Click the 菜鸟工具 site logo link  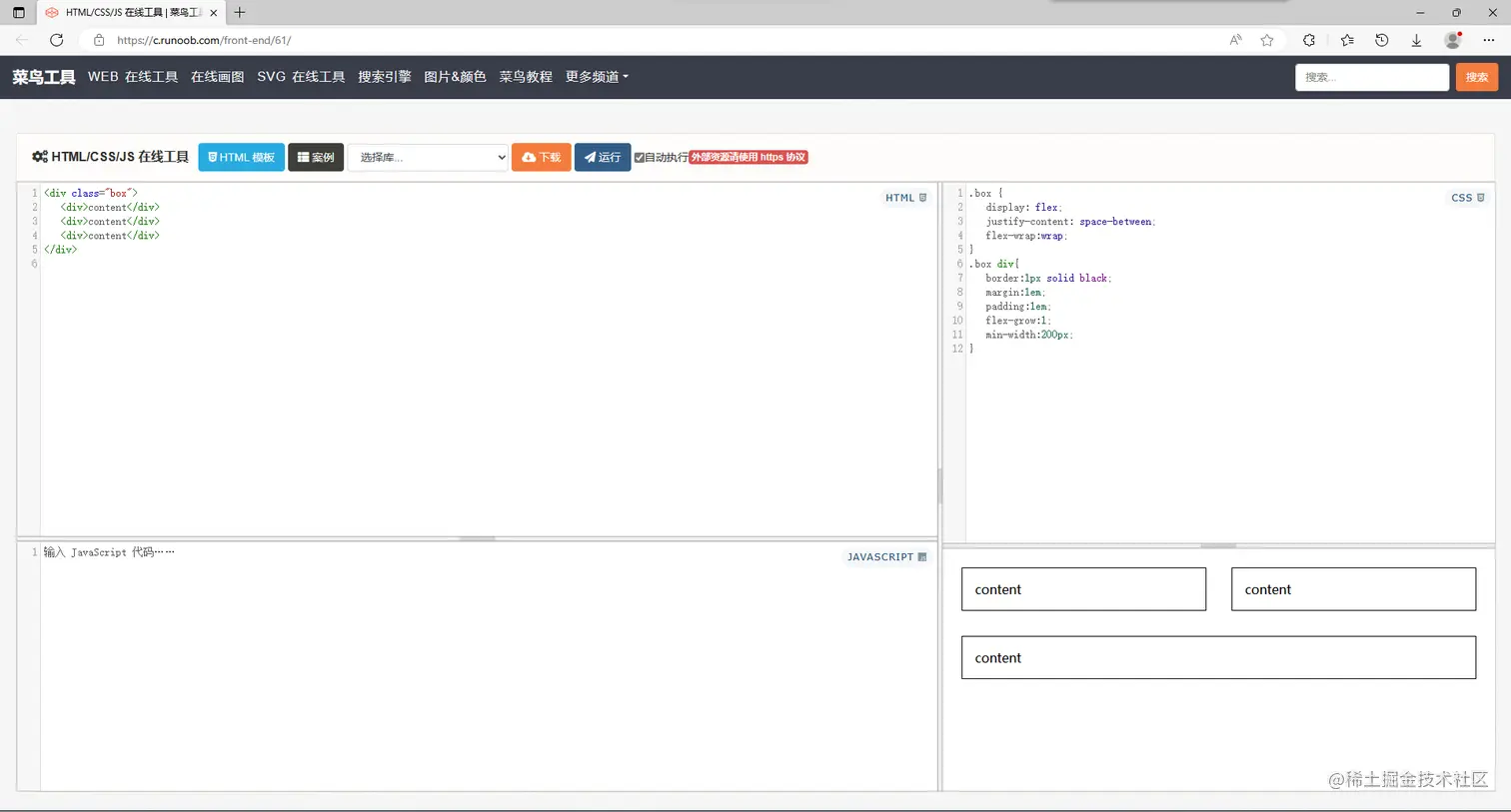(x=44, y=77)
